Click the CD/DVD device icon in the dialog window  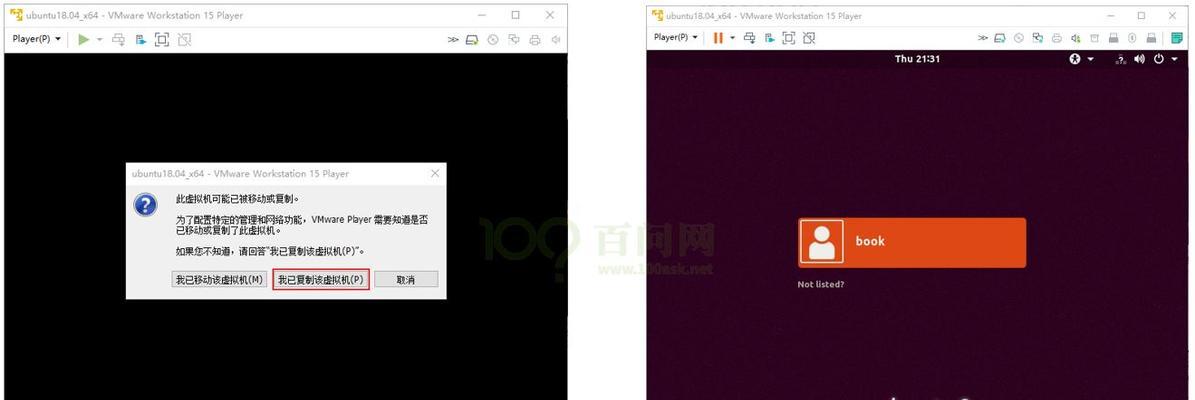pos(493,40)
